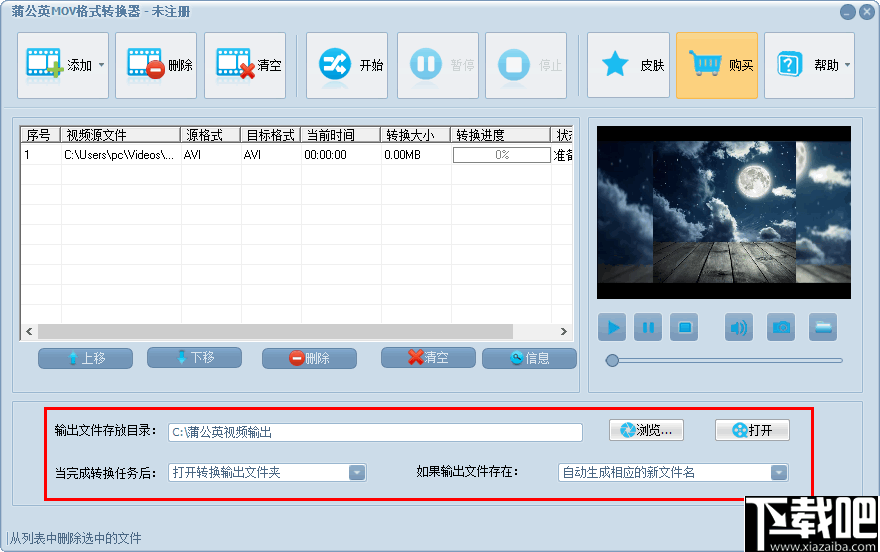The image size is (880, 552).
Task: Click the 下移 move down button
Action: point(194,357)
